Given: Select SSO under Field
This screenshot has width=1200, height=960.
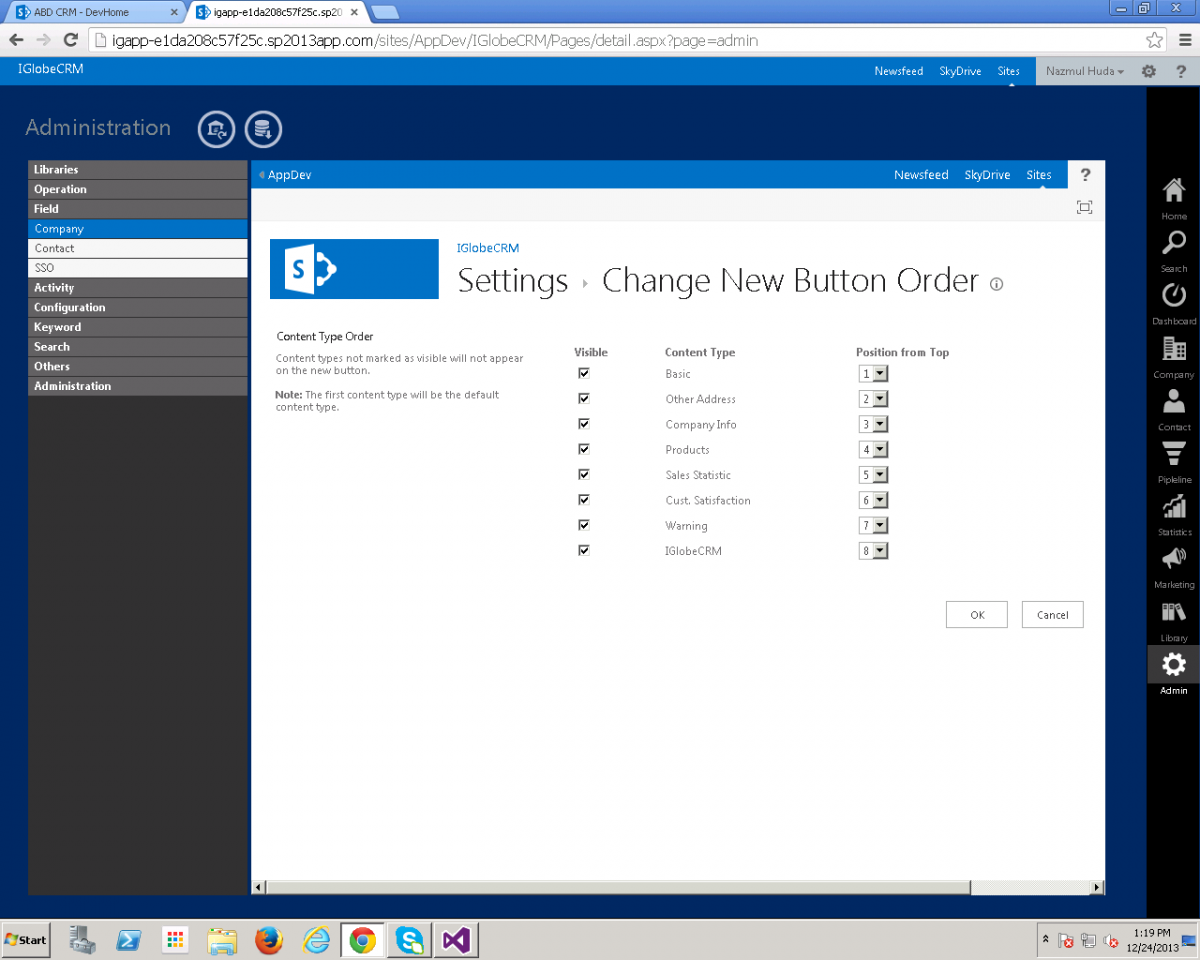Looking at the screenshot, I should click(x=138, y=268).
